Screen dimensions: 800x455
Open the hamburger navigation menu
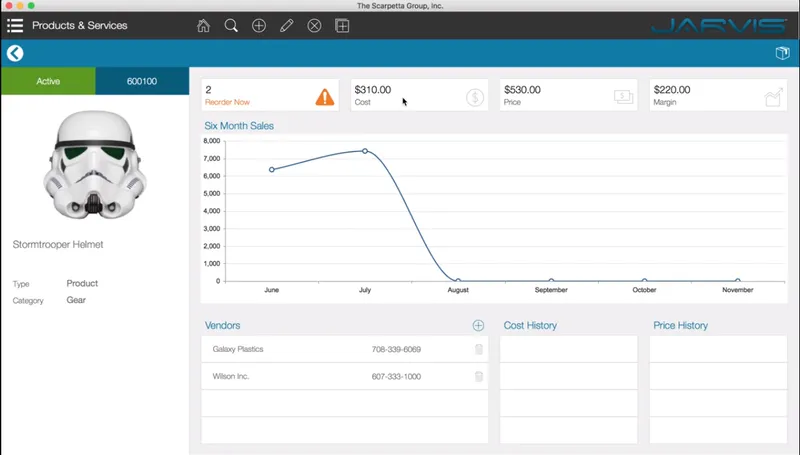[15, 26]
